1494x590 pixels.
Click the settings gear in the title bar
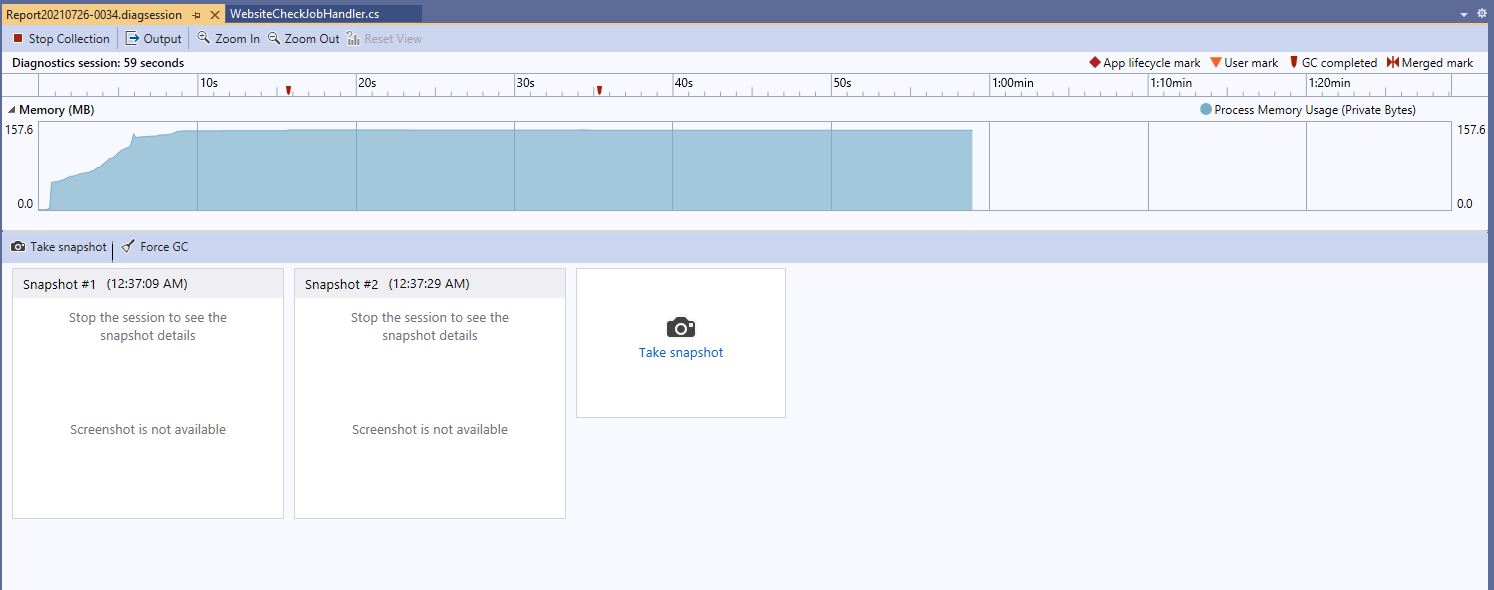pyautogui.click(x=1482, y=14)
